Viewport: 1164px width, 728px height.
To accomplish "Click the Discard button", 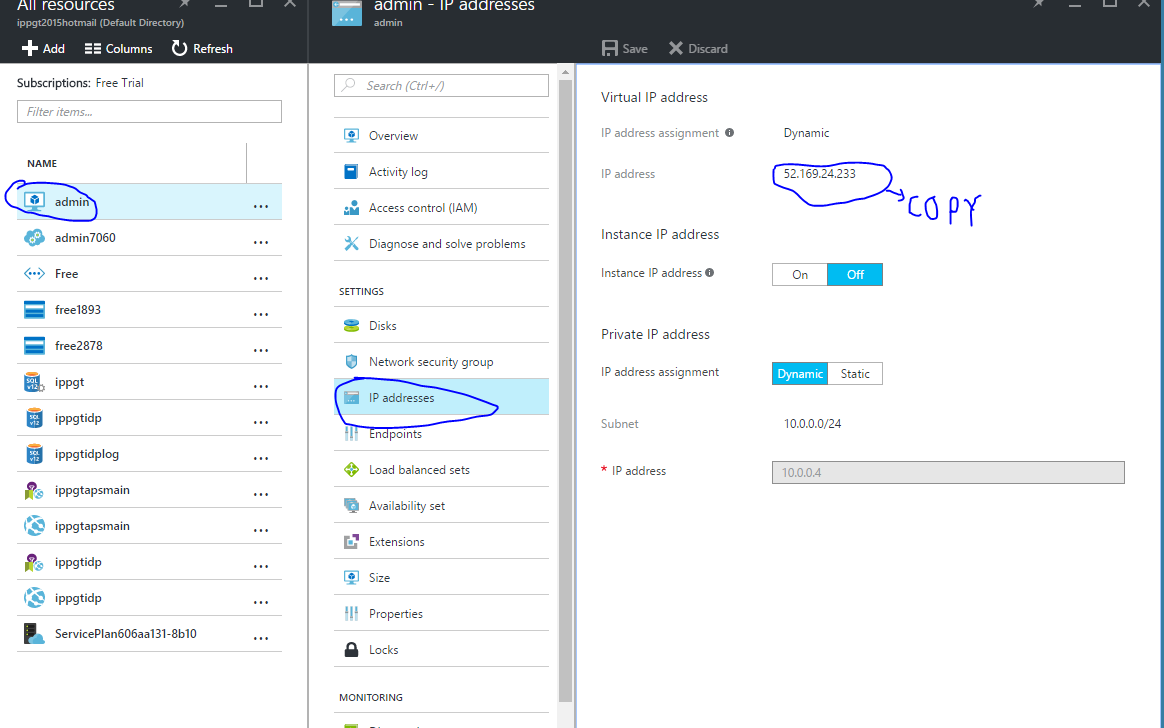I will (697, 48).
